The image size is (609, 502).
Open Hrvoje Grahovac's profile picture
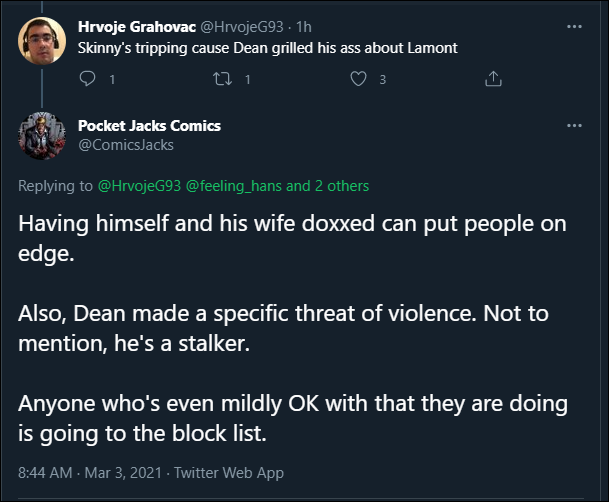pyautogui.click(x=42, y=41)
